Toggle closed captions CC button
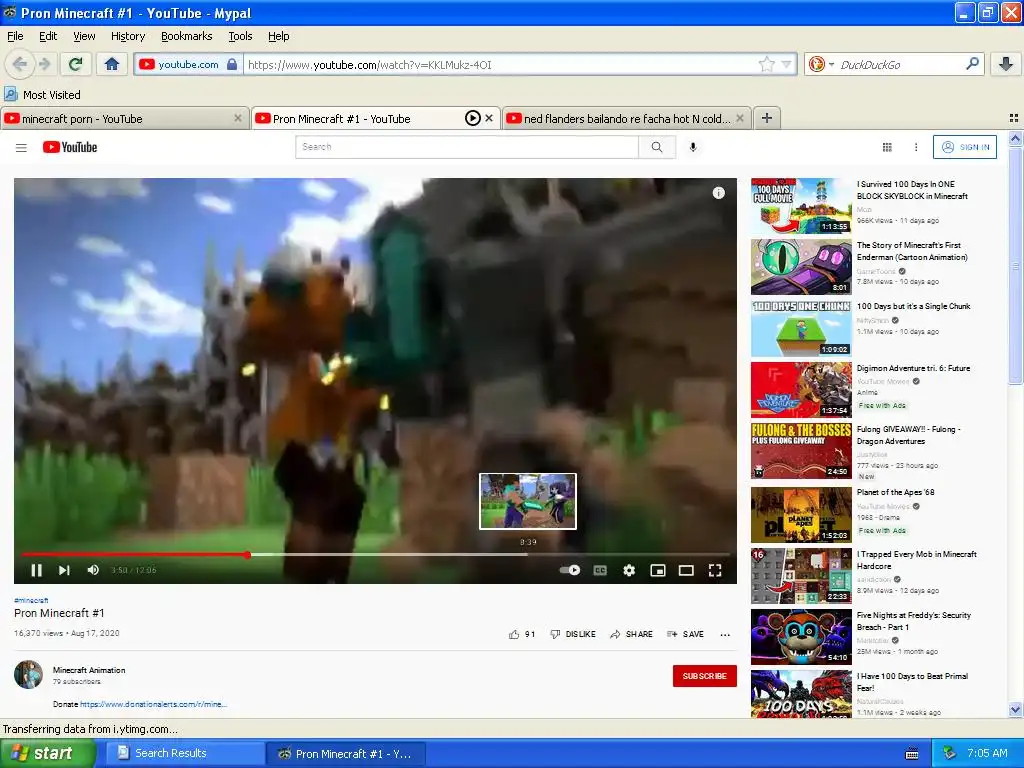The height and width of the screenshot is (768, 1024). pos(600,570)
